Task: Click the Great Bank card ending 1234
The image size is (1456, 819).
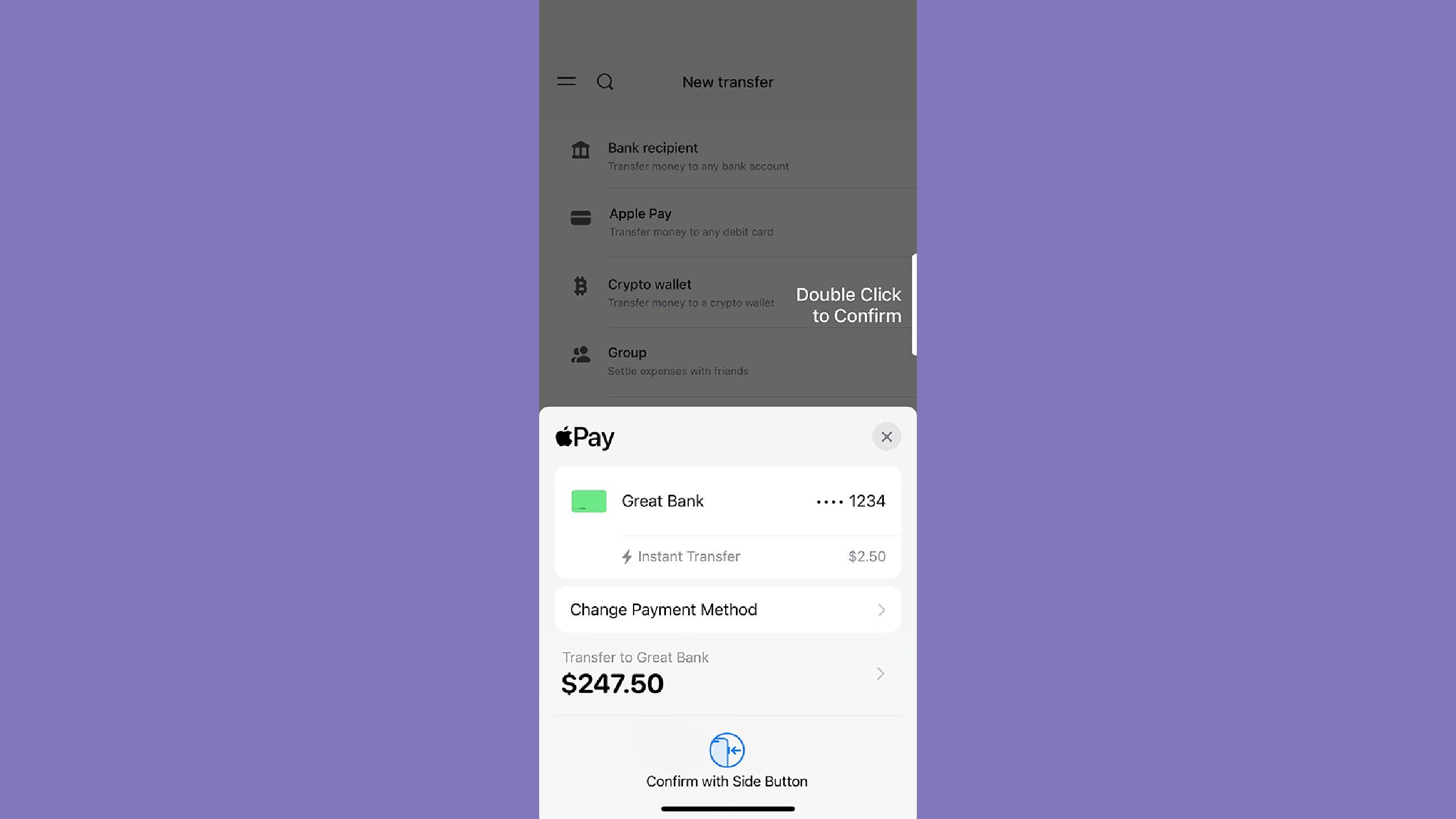Action: 728,501
